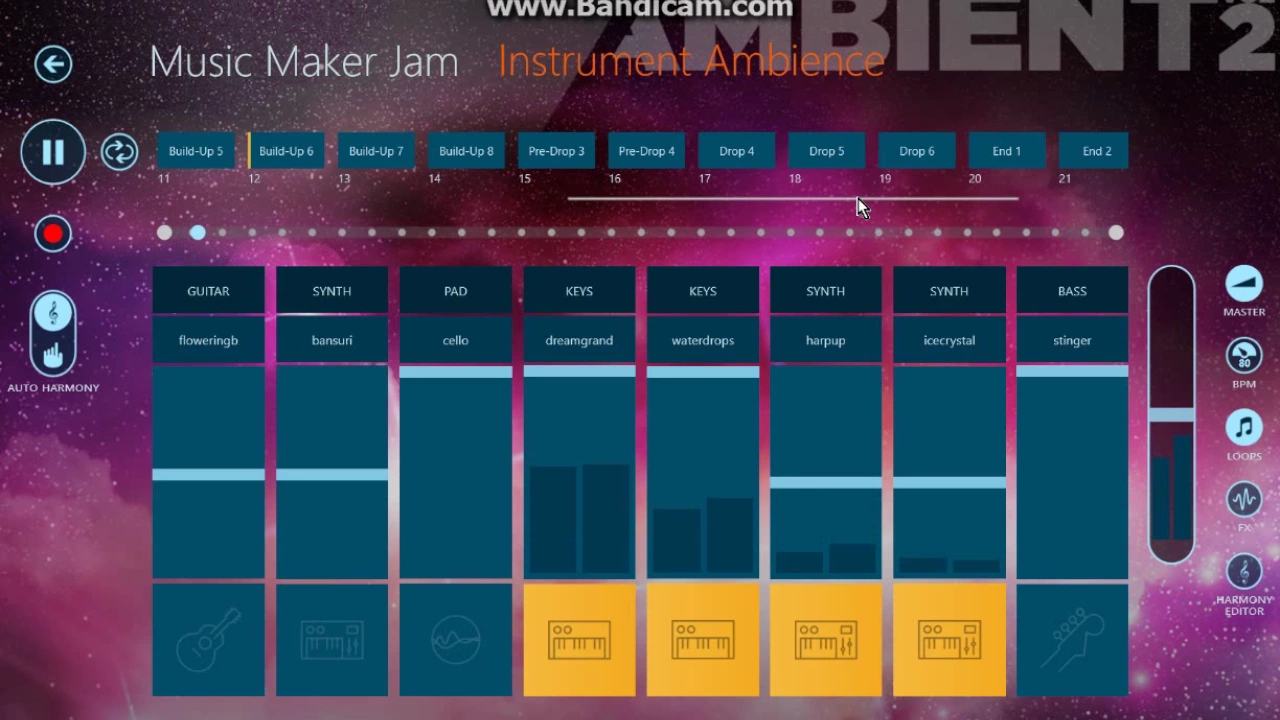The width and height of the screenshot is (1280, 720).
Task: Change the PAD instrument type
Action: click(x=455, y=291)
